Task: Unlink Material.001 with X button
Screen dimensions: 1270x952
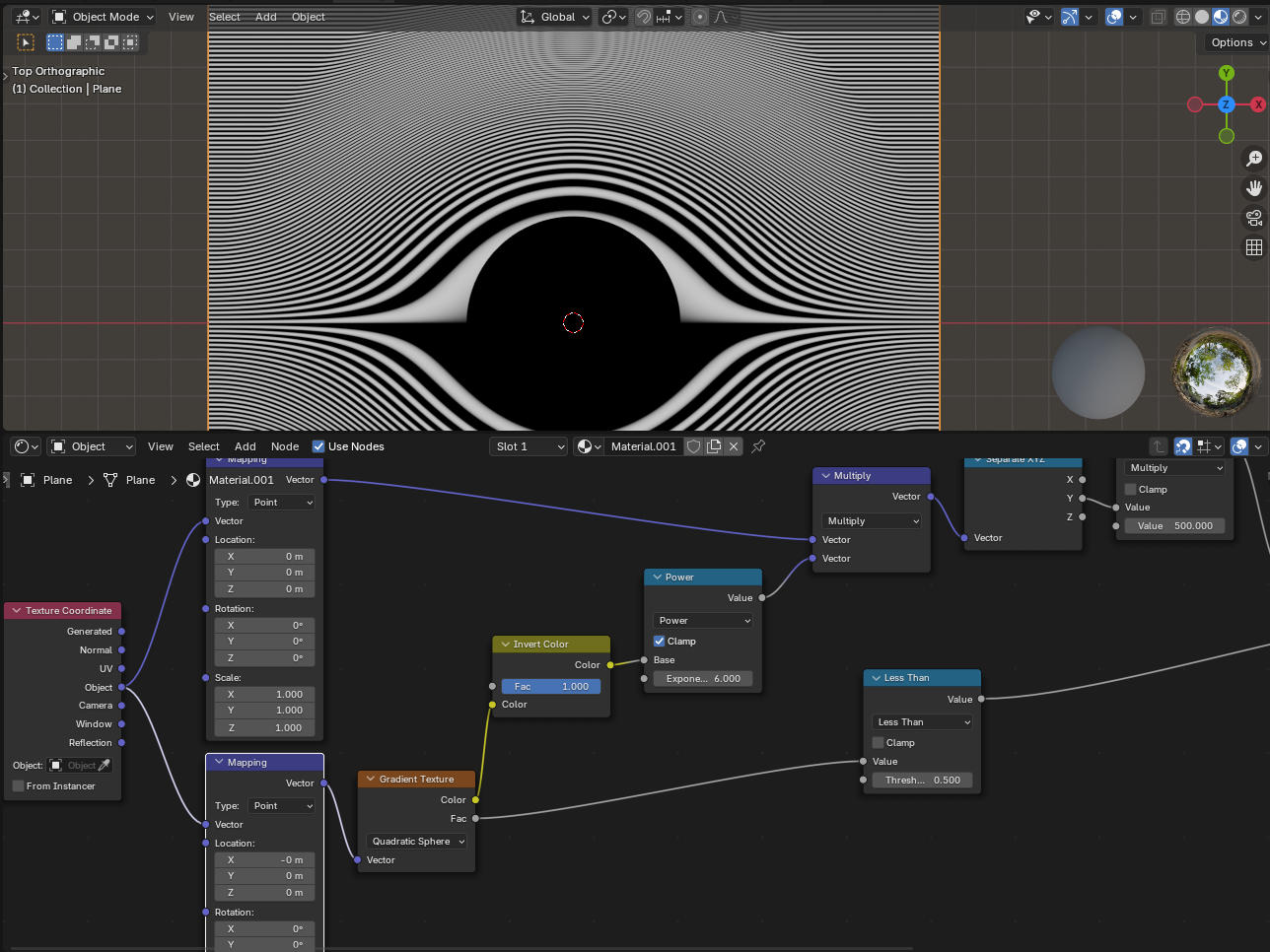Action: pyautogui.click(x=734, y=446)
